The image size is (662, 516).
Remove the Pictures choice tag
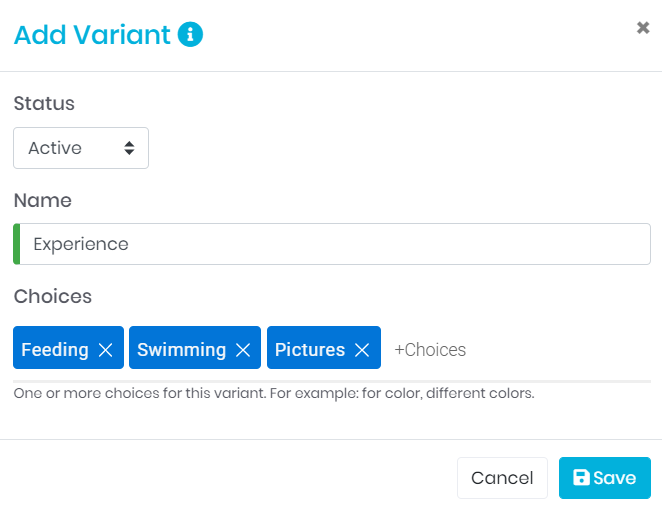tap(362, 350)
